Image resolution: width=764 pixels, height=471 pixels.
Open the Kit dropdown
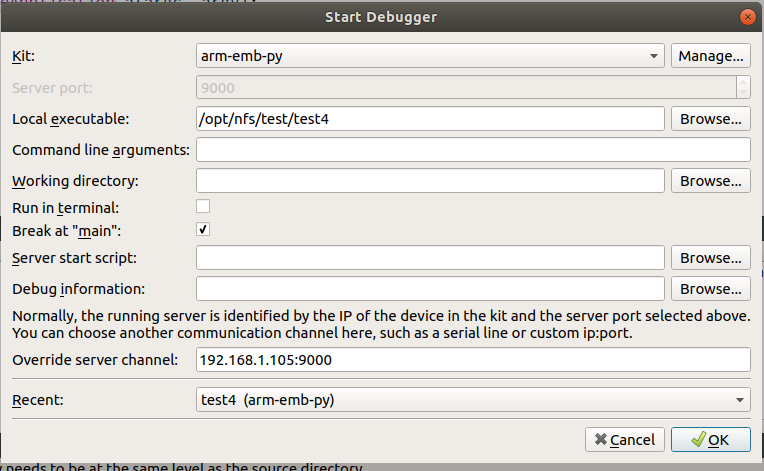point(430,56)
